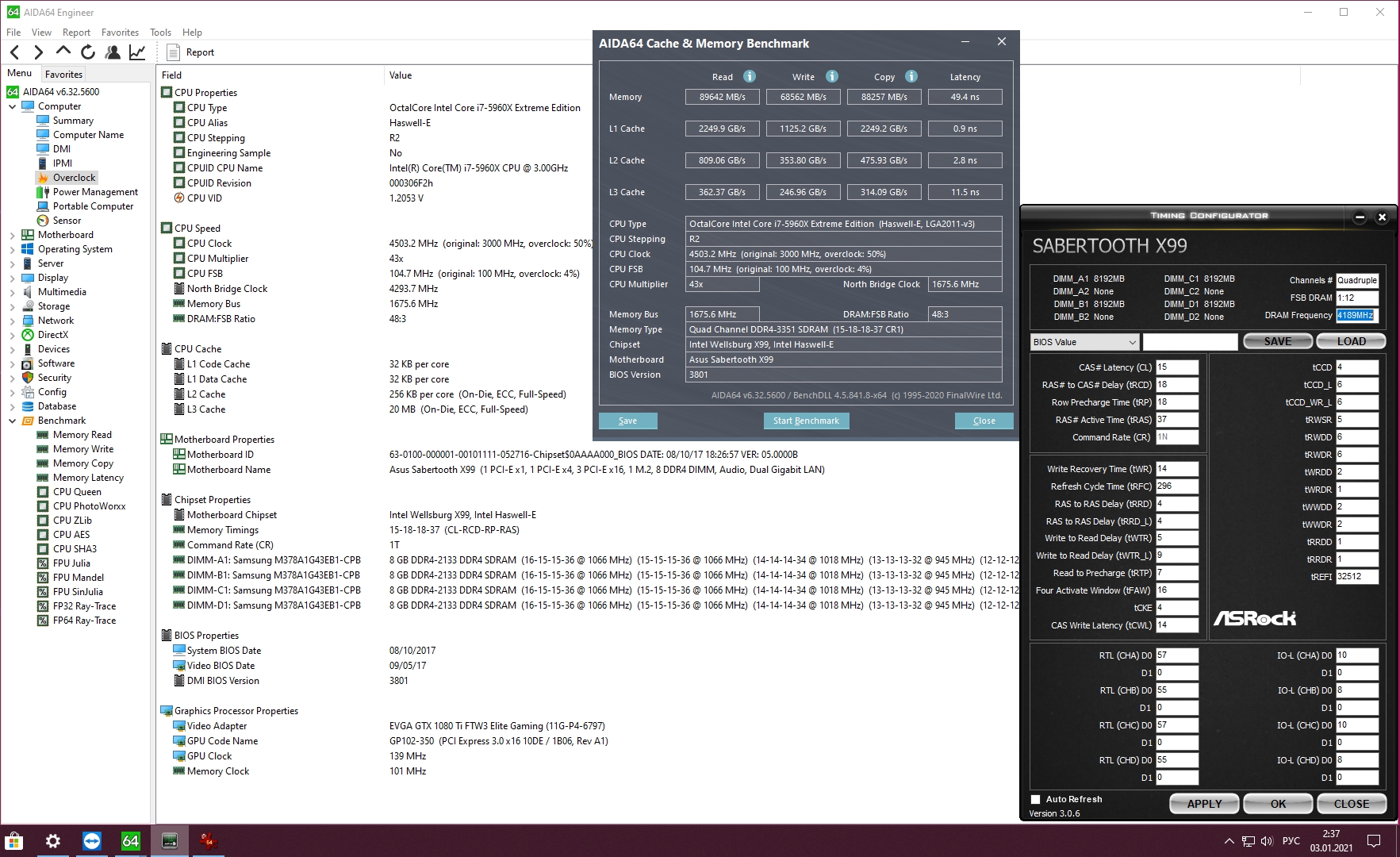This screenshot has width=1400, height=857.
Task: Open the BIOS Value dropdown
Action: [x=1084, y=342]
